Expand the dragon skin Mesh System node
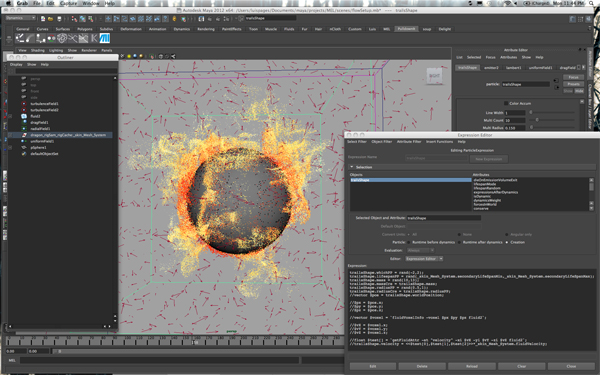Viewport: 600px width, 375px height. tap(10, 135)
